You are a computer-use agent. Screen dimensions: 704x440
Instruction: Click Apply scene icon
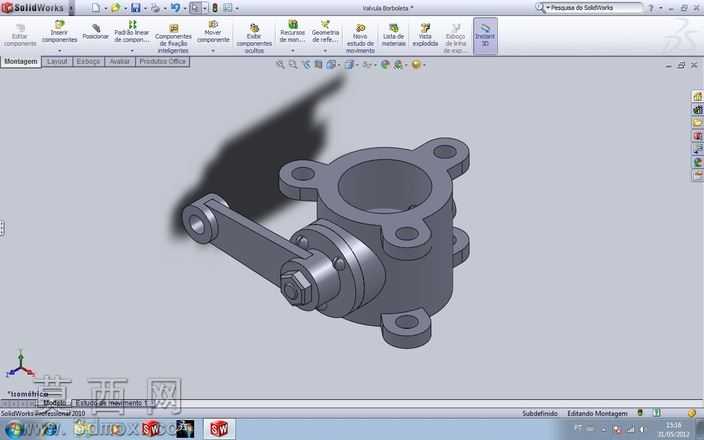tap(398, 65)
